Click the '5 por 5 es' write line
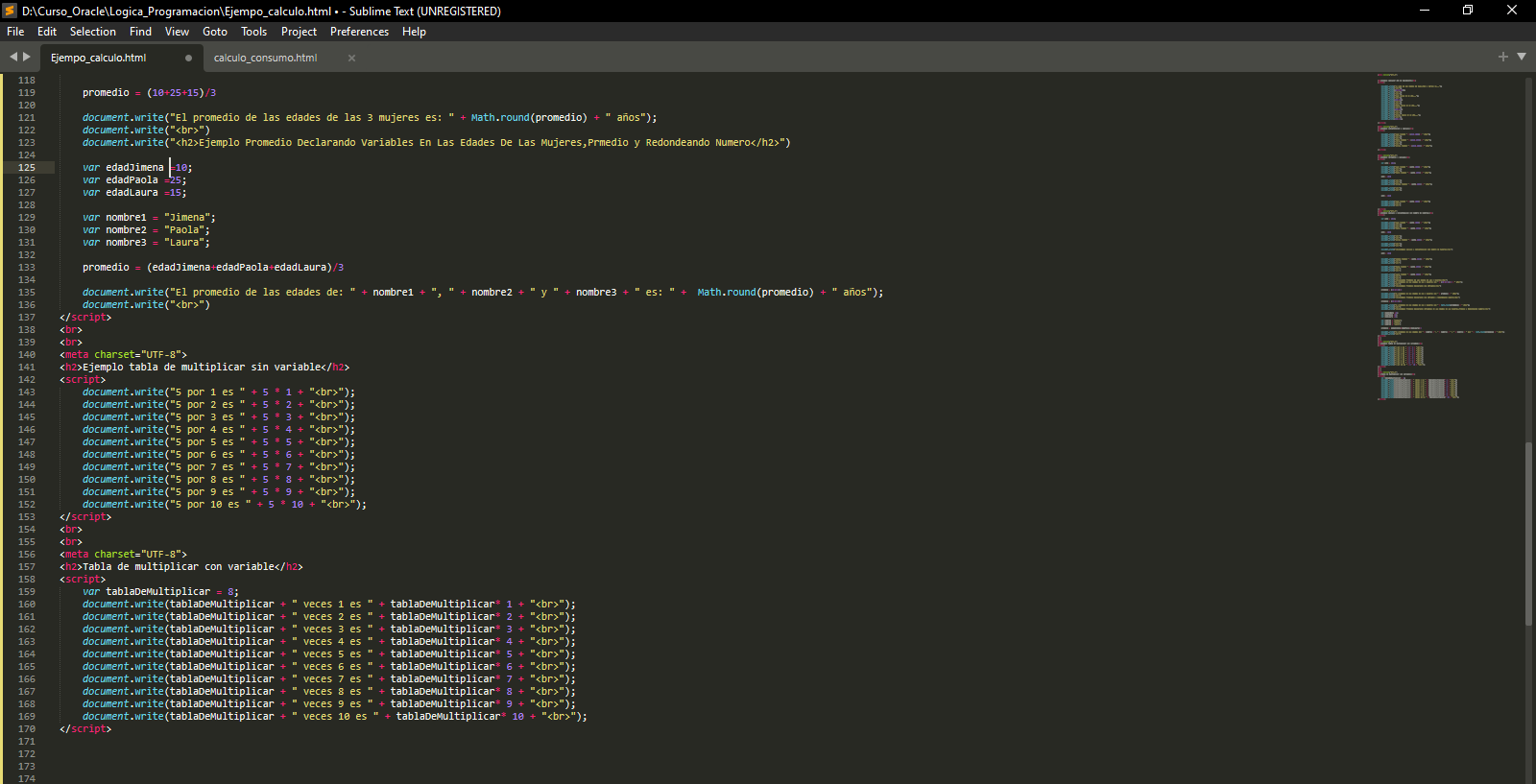Screen dimensions: 1536x784 [x=219, y=441]
